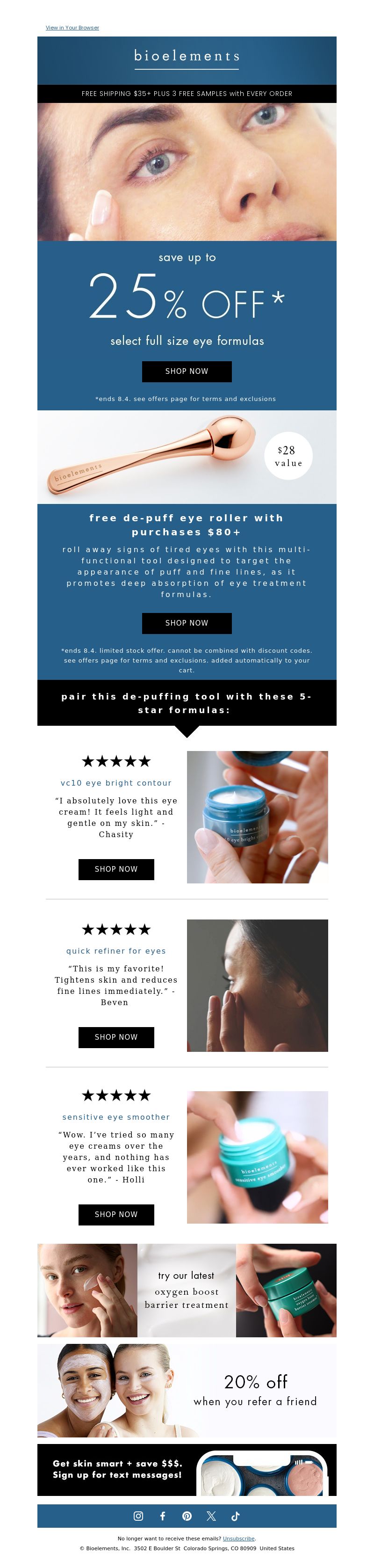This screenshot has width=374, height=1568.
Task: Open the Pinterest icon in footer
Action: [187, 1516]
